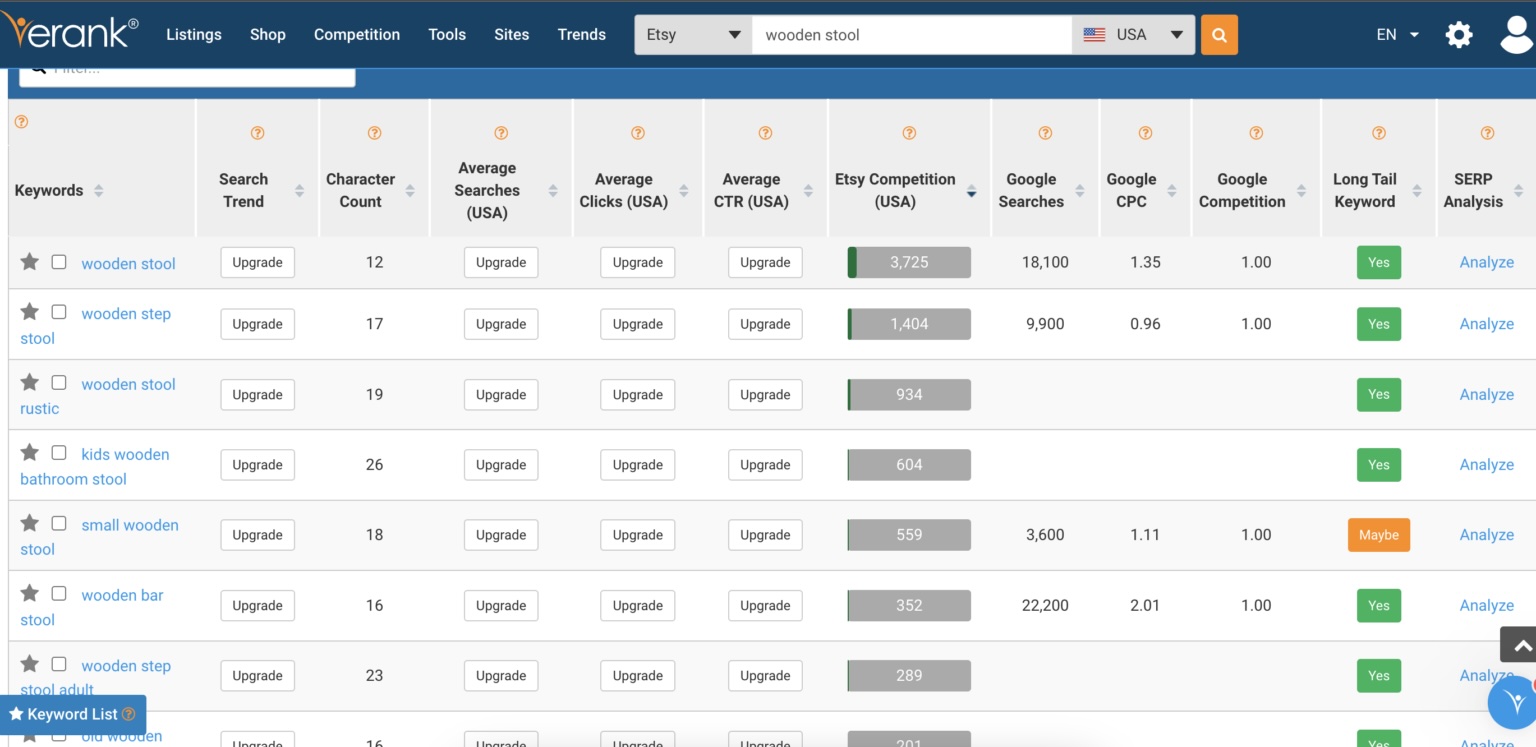Open help icon above Character Count column
Image resolution: width=1536 pixels, height=747 pixels.
374,133
